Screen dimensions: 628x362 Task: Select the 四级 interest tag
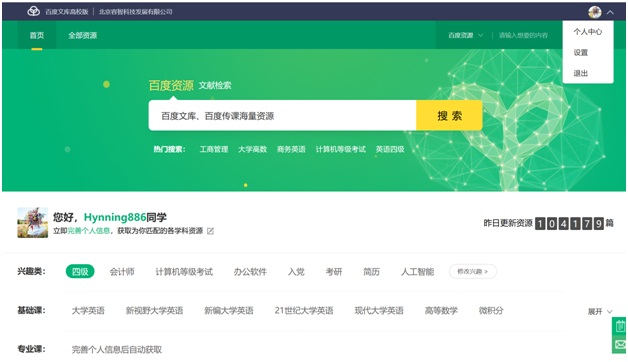coord(80,272)
